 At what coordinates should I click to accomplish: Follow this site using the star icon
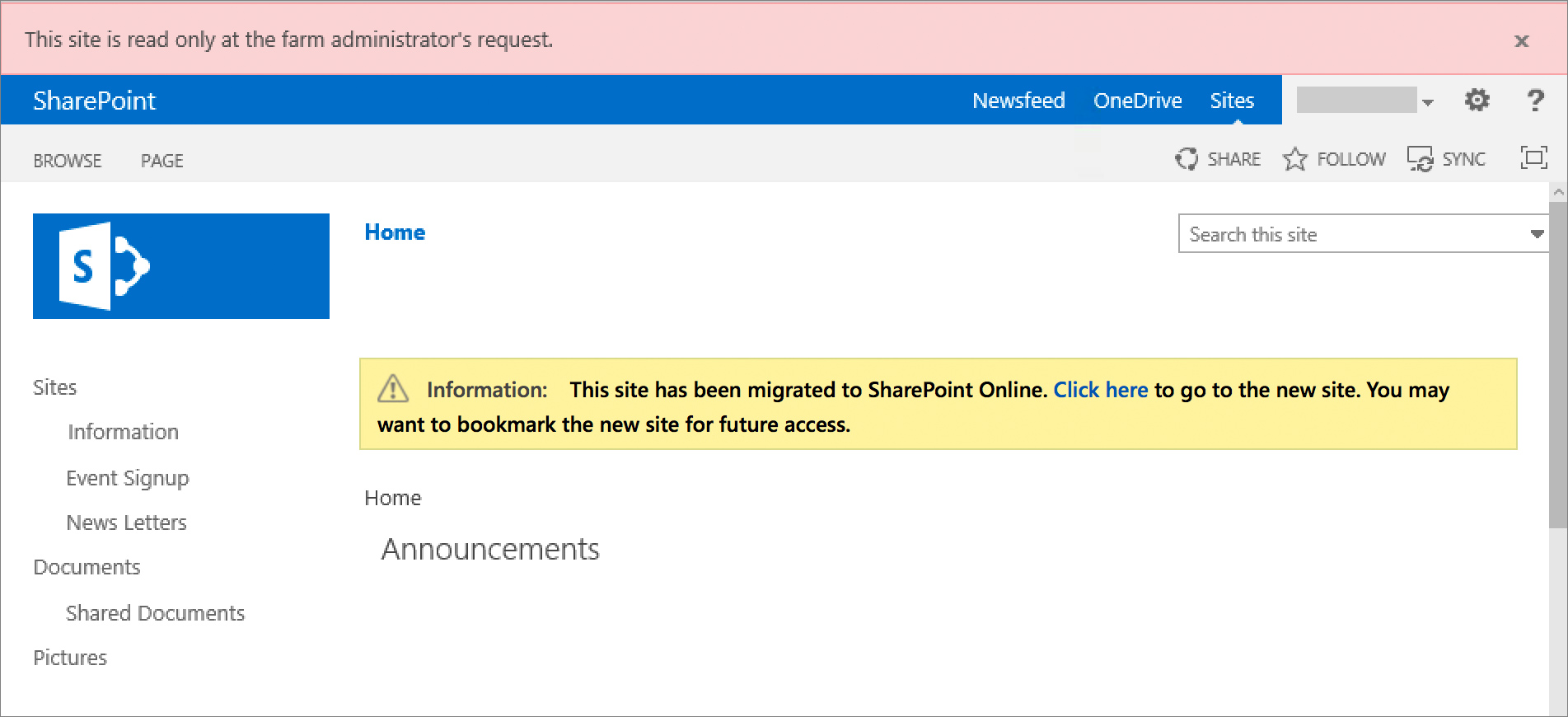(x=1295, y=159)
